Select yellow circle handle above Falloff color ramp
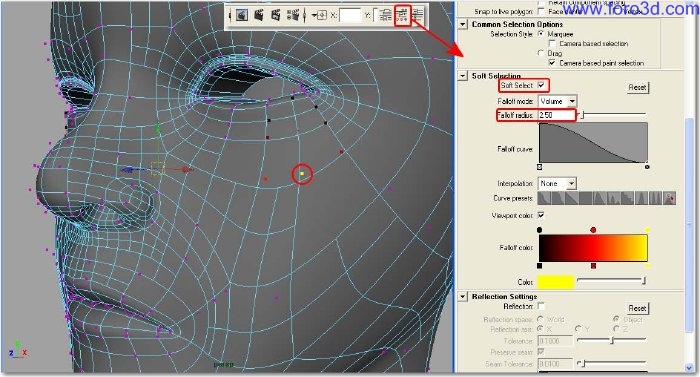The width and height of the screenshot is (700, 377). pos(647,230)
